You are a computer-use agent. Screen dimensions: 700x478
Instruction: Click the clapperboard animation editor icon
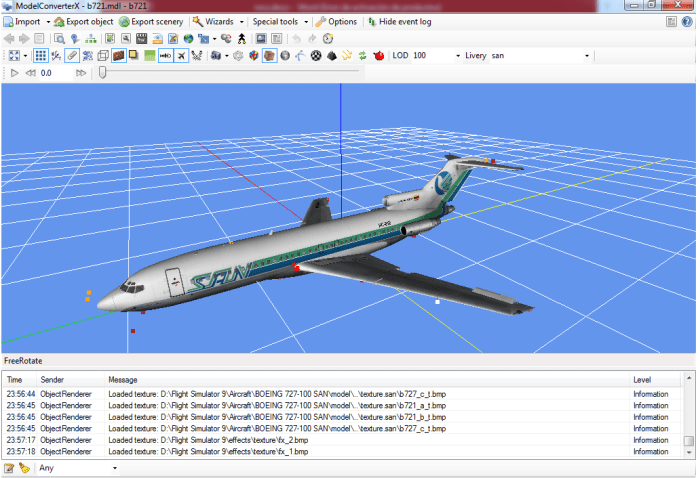point(142,39)
